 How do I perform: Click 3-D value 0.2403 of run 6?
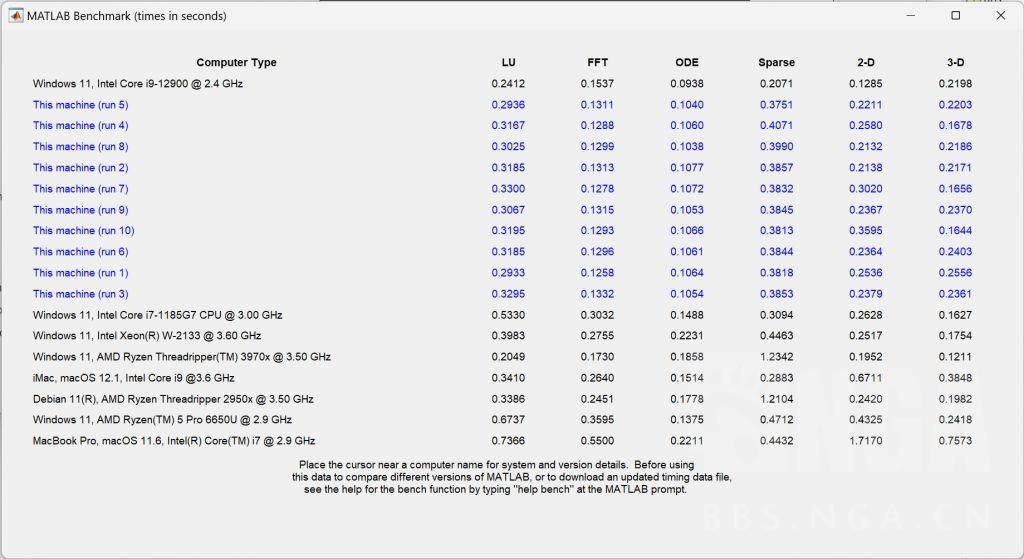coord(955,251)
